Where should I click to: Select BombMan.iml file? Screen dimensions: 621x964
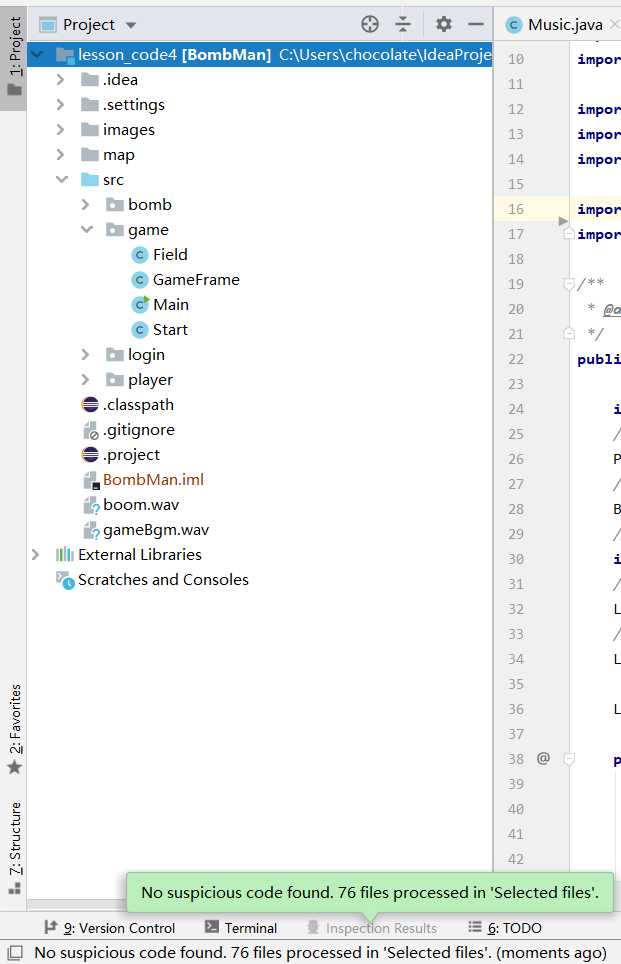point(153,480)
